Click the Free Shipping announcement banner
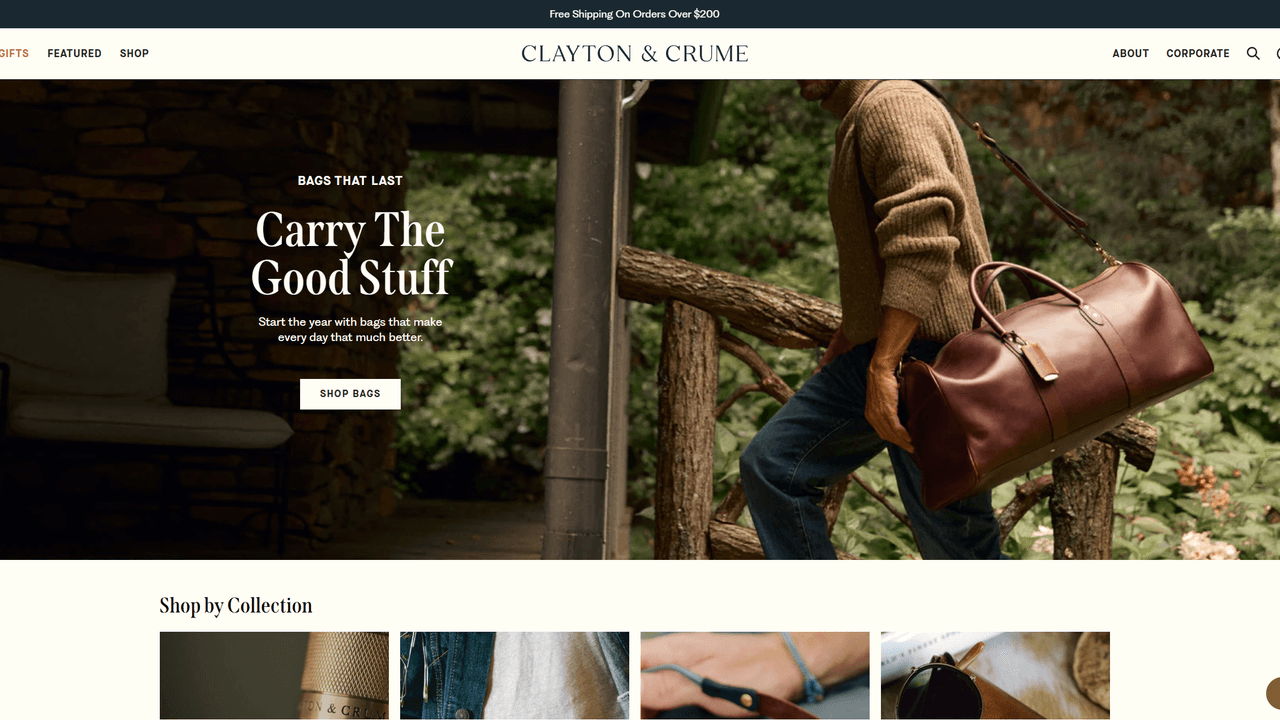1280x720 pixels. (x=634, y=14)
